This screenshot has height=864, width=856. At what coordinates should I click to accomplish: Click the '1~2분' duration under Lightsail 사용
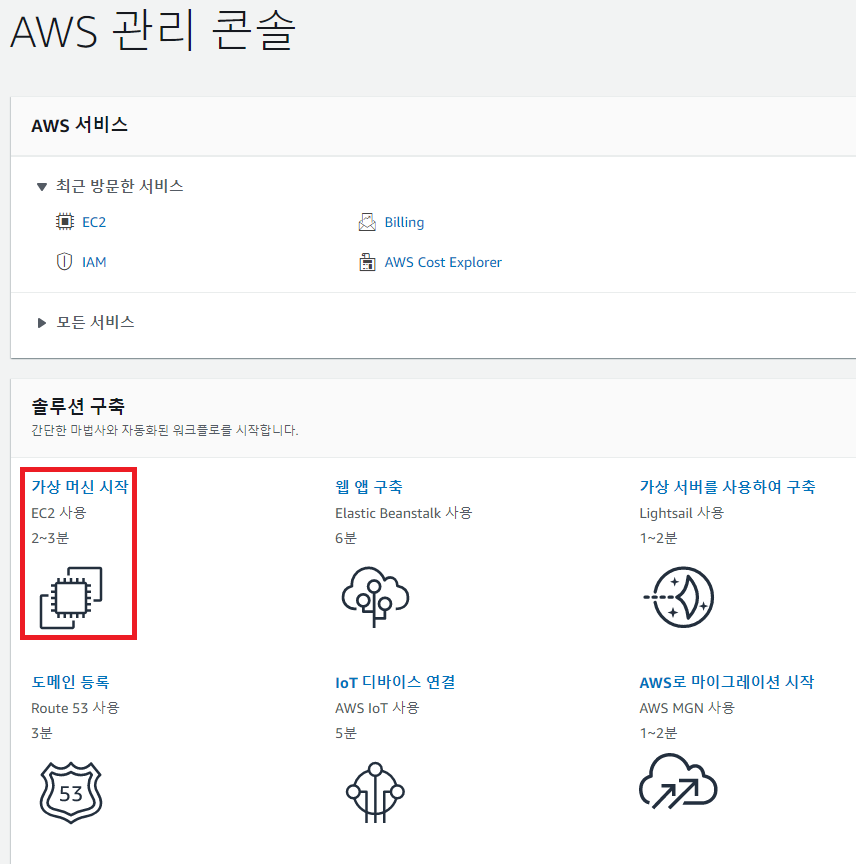point(658,538)
